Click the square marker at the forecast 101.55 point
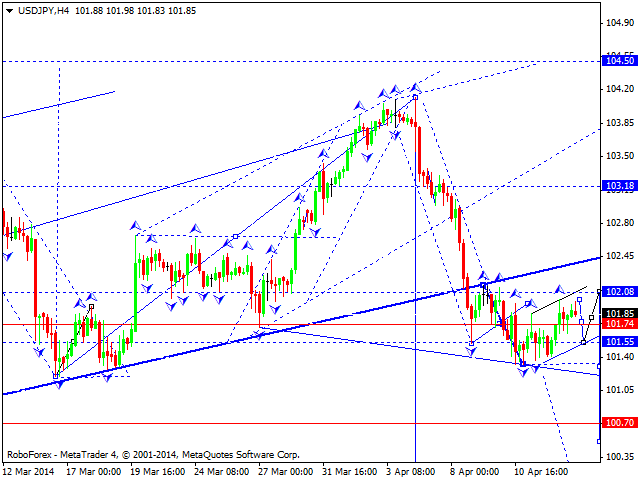 (x=584, y=342)
